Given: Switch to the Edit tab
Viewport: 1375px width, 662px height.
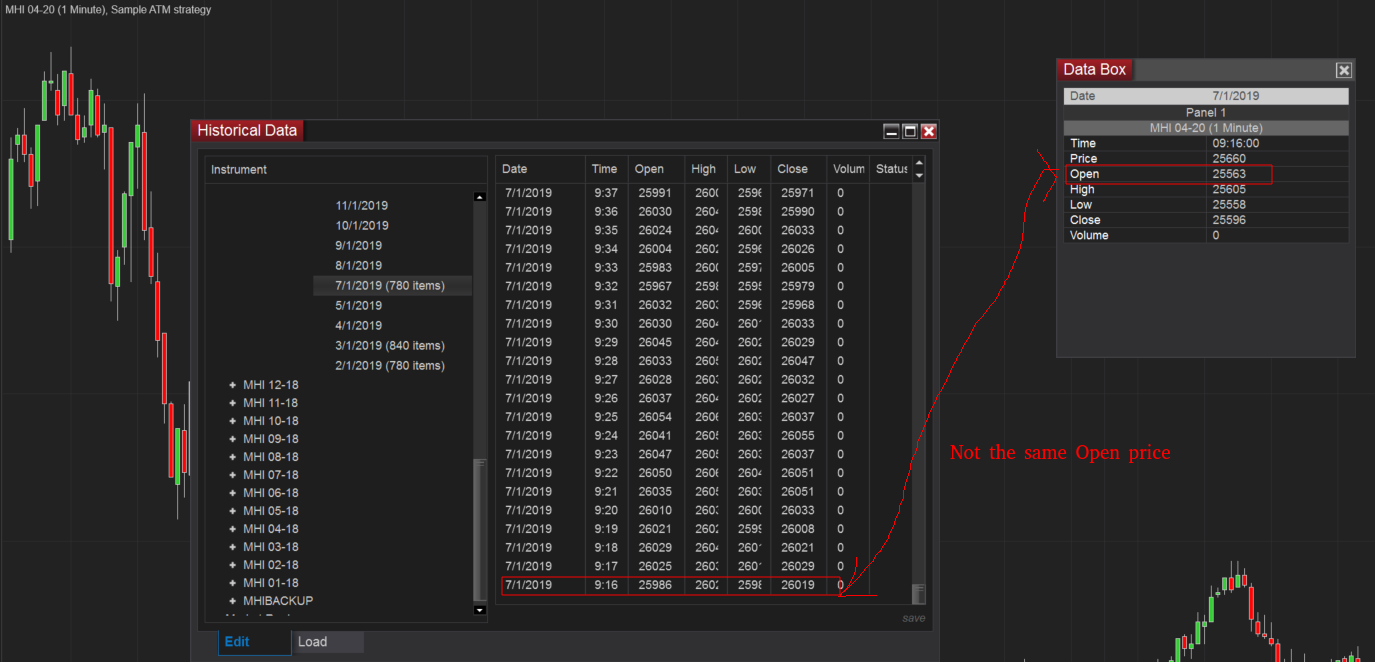Looking at the screenshot, I should click(254, 642).
